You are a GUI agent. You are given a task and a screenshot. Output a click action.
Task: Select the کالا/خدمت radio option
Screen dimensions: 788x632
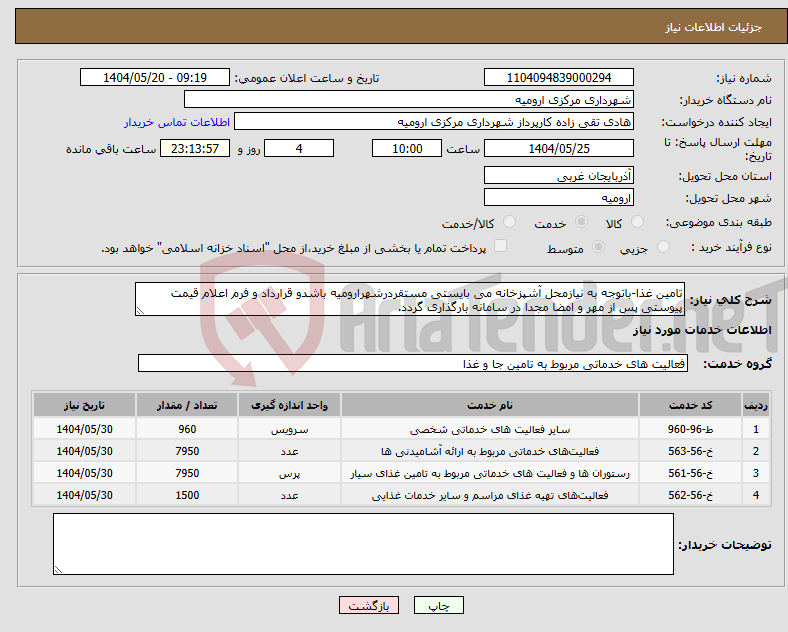pos(510,222)
